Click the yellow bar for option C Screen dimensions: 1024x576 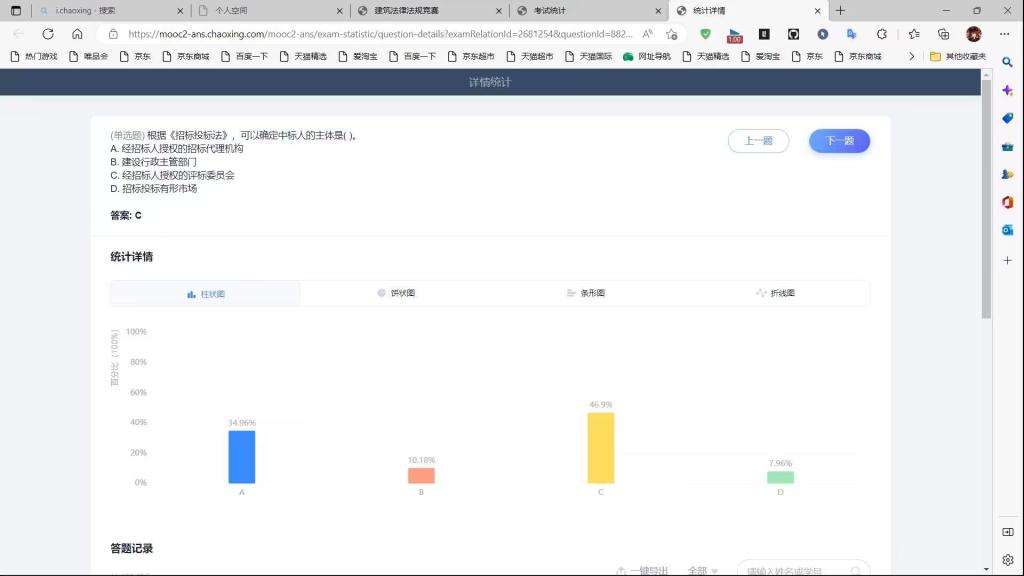pyautogui.click(x=600, y=448)
